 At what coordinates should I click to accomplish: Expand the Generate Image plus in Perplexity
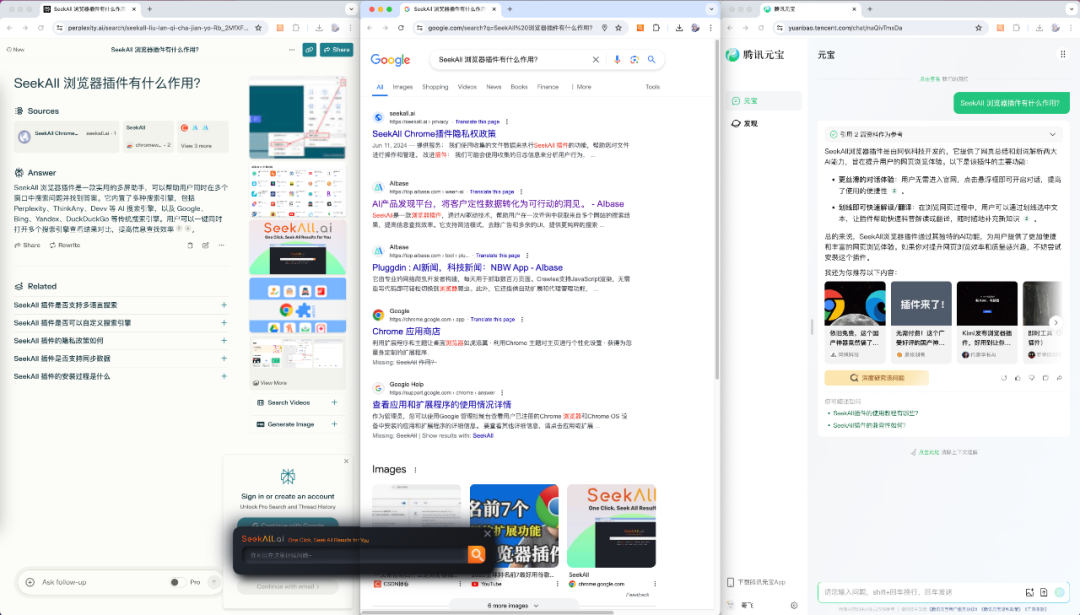pos(334,425)
